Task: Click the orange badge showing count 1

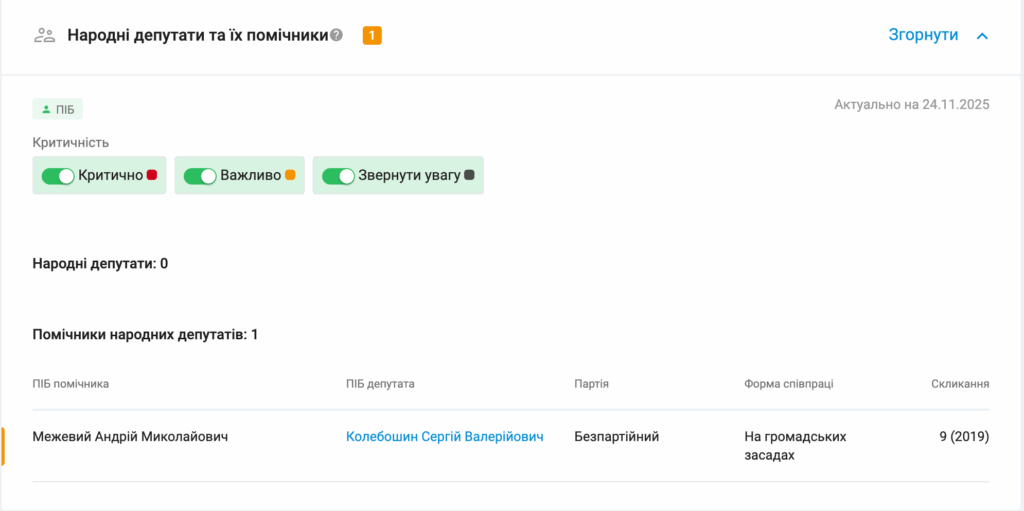Action: (372, 36)
